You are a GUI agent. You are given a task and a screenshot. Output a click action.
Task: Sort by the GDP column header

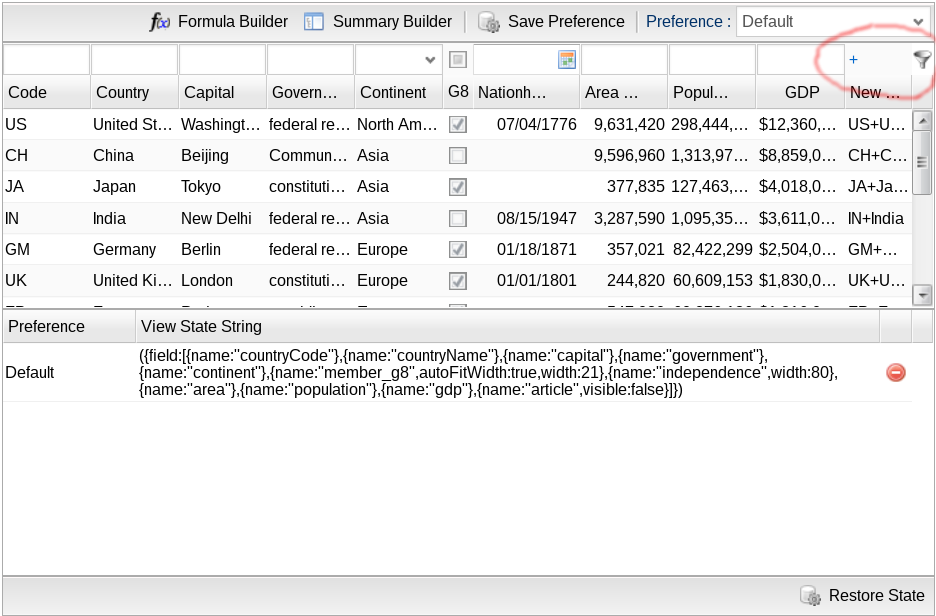800,92
